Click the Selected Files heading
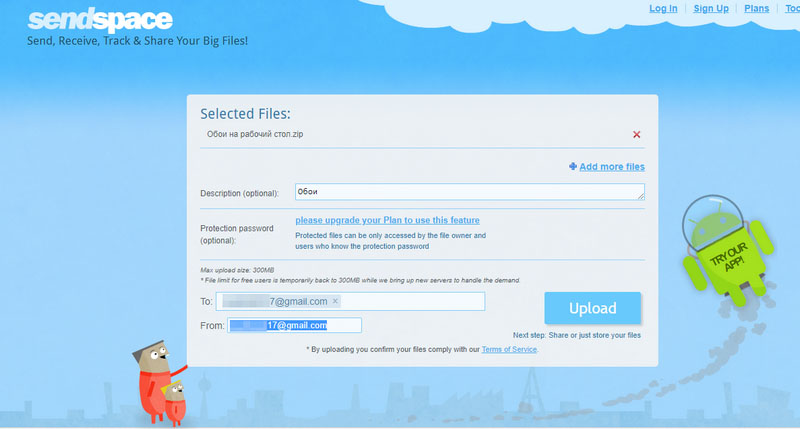Viewport: 800px width, 429px height. [x=245, y=114]
